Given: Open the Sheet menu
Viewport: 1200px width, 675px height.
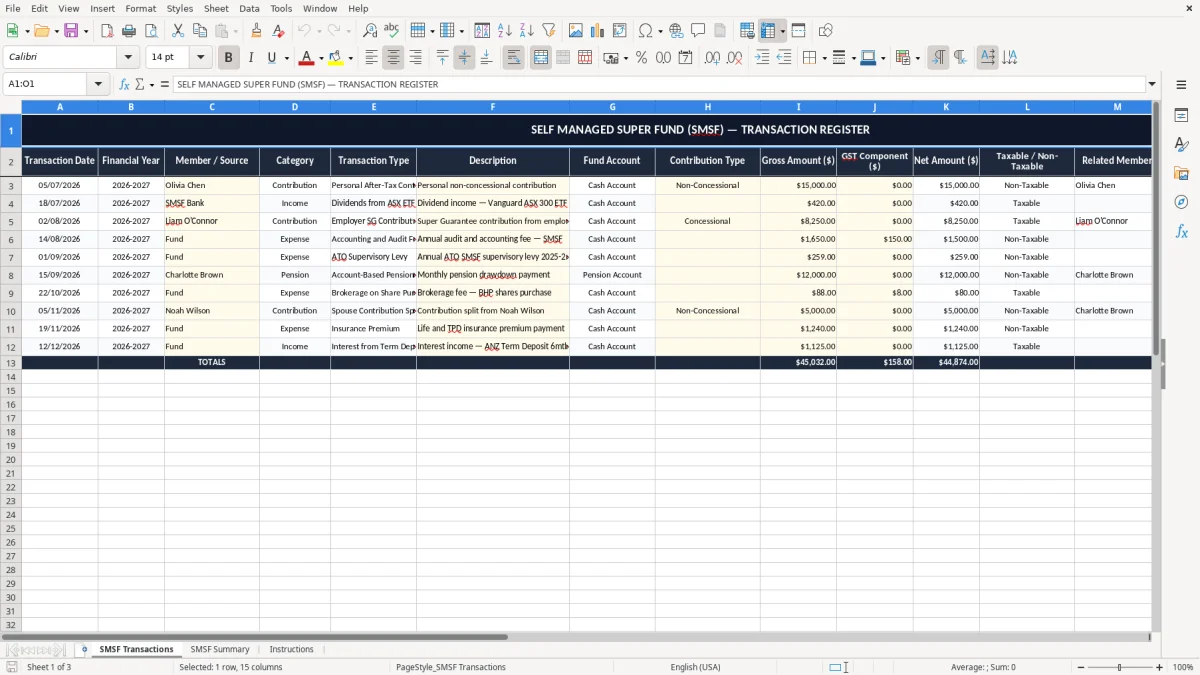Looking at the screenshot, I should (x=216, y=8).
